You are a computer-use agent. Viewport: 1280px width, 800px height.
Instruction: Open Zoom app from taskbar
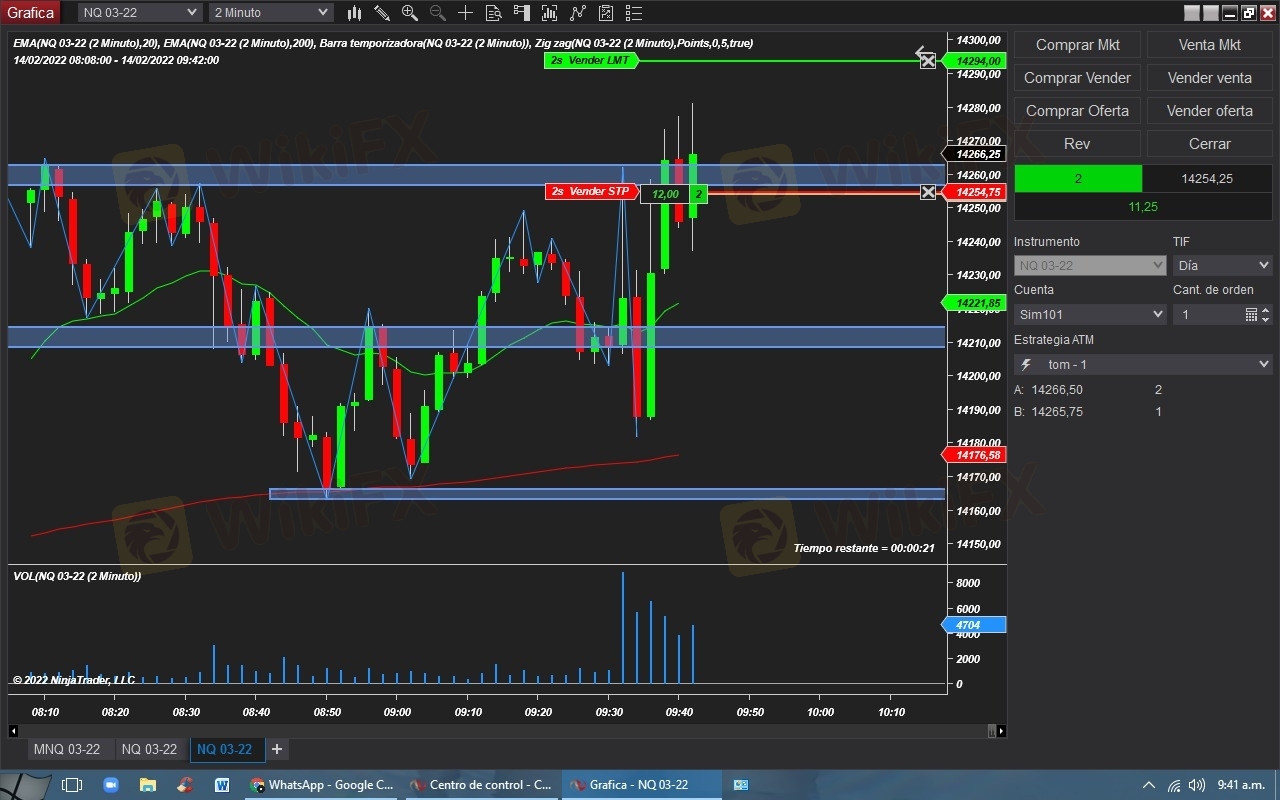point(110,785)
